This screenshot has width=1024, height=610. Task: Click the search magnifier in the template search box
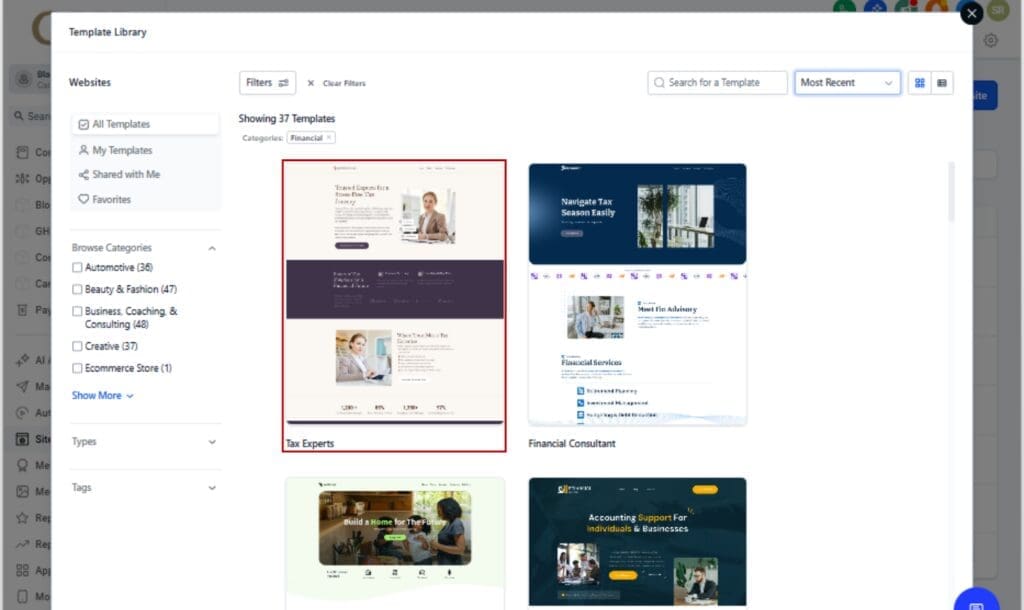[661, 83]
